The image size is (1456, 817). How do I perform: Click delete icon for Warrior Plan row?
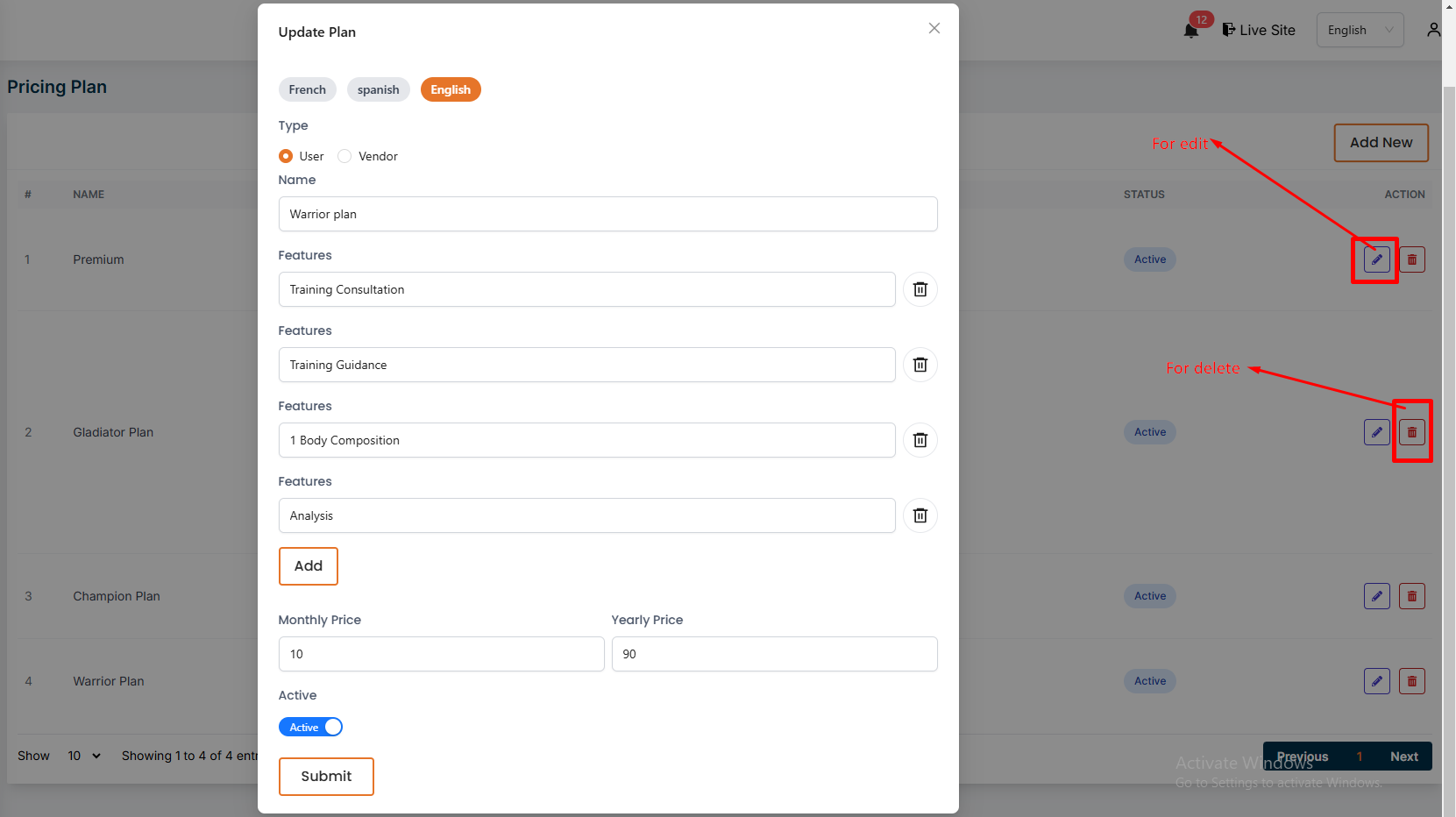click(x=1411, y=681)
